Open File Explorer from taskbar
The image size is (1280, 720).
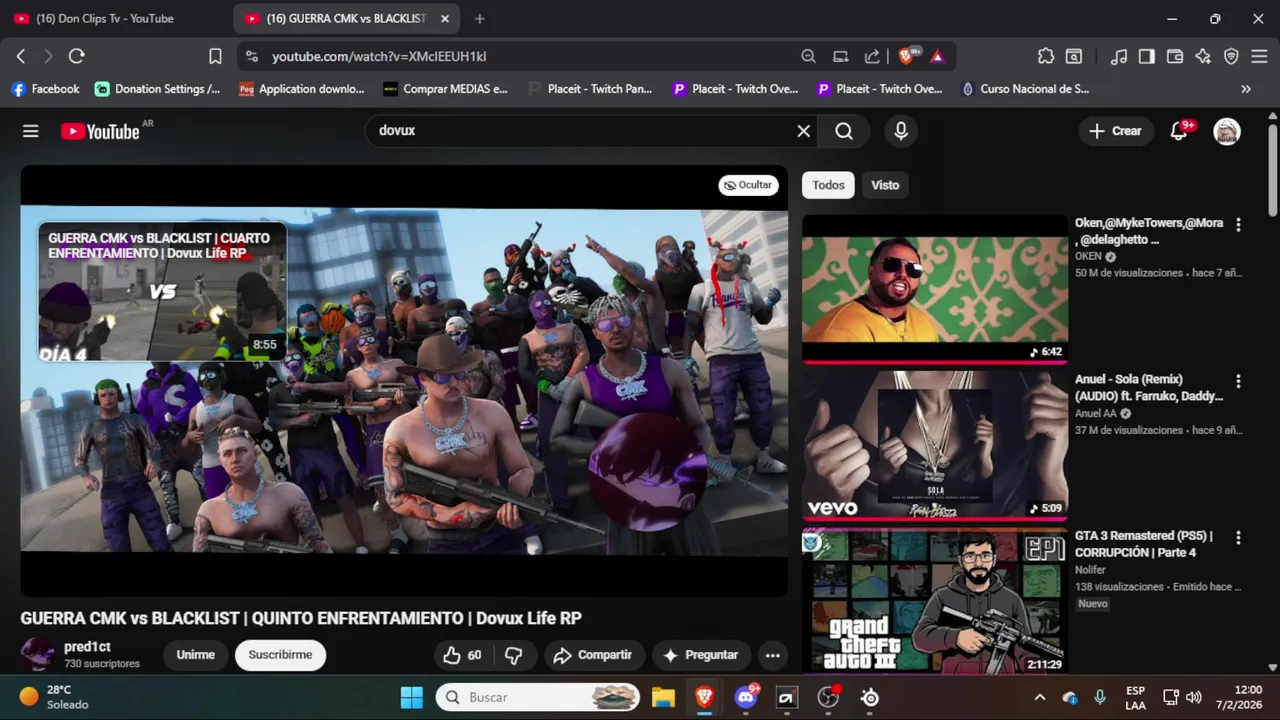coord(663,697)
